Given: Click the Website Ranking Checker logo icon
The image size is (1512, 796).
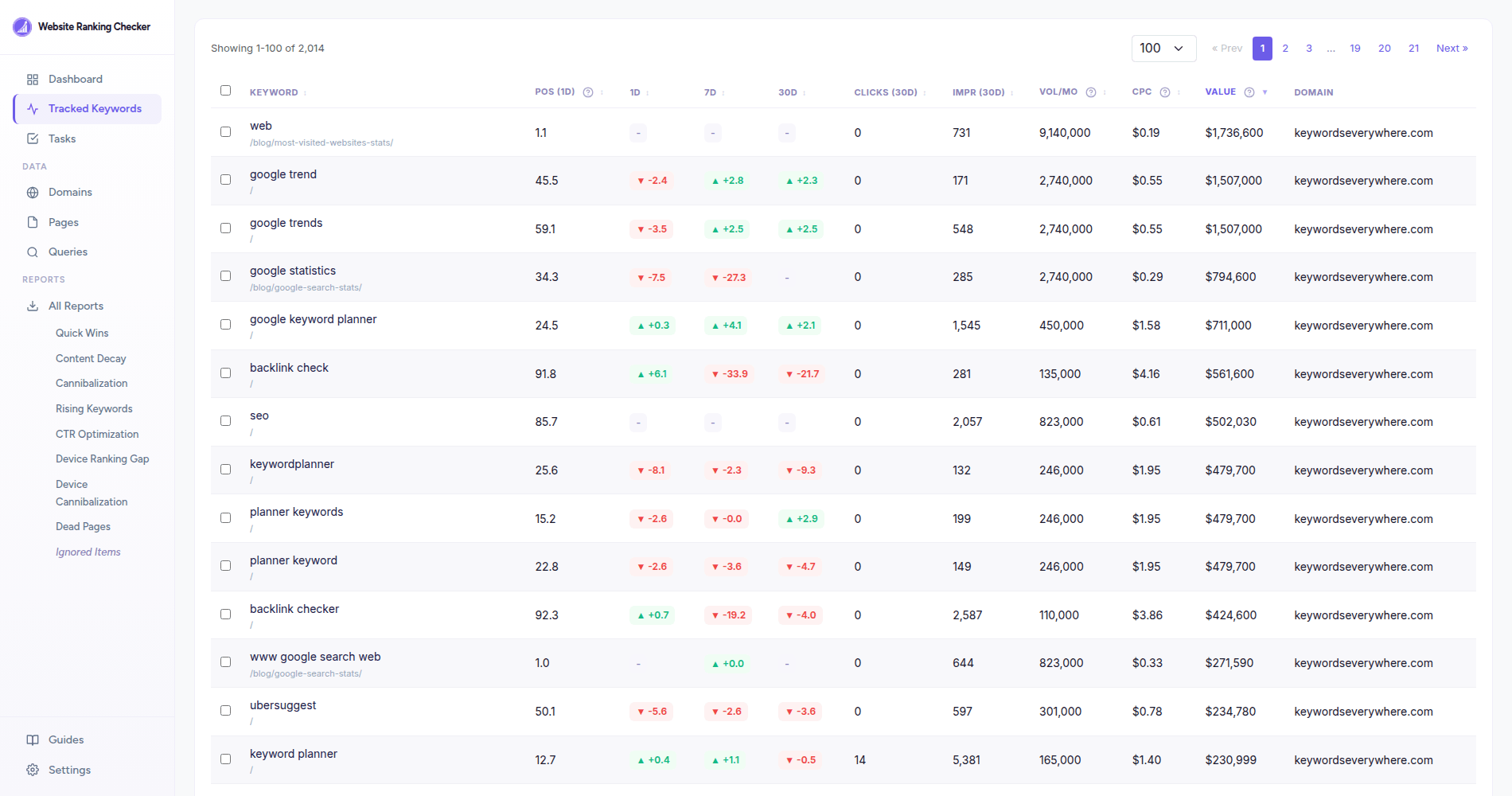Looking at the screenshot, I should [22, 27].
